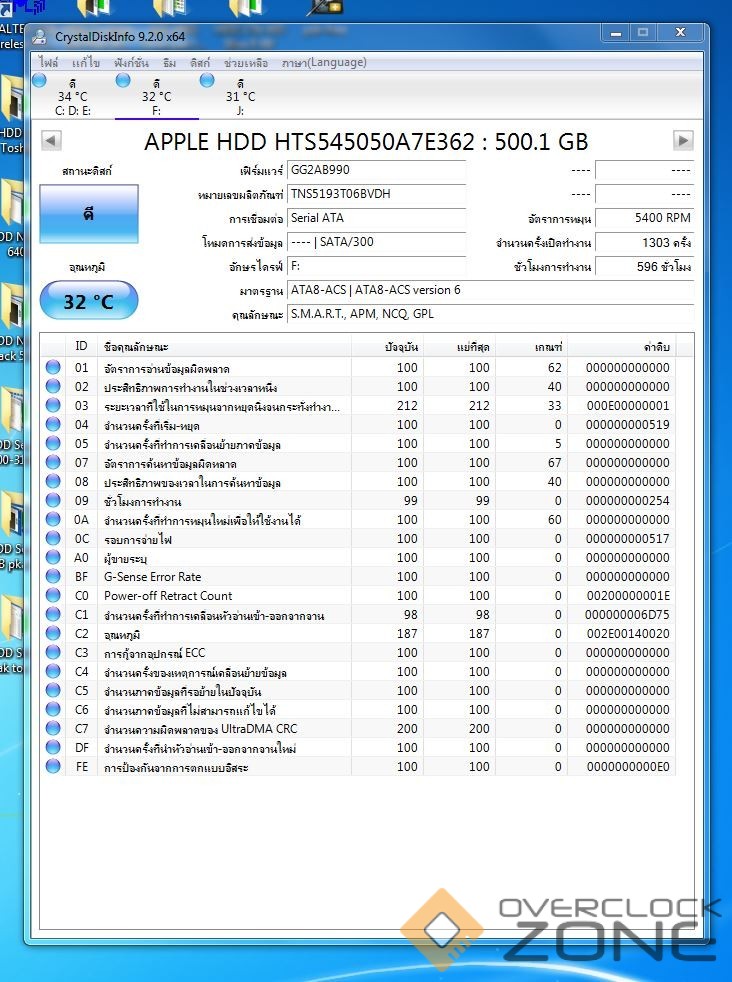Click the CrystalDiskInfo title bar app icon
This screenshot has width=732, height=982.
(x=40, y=36)
